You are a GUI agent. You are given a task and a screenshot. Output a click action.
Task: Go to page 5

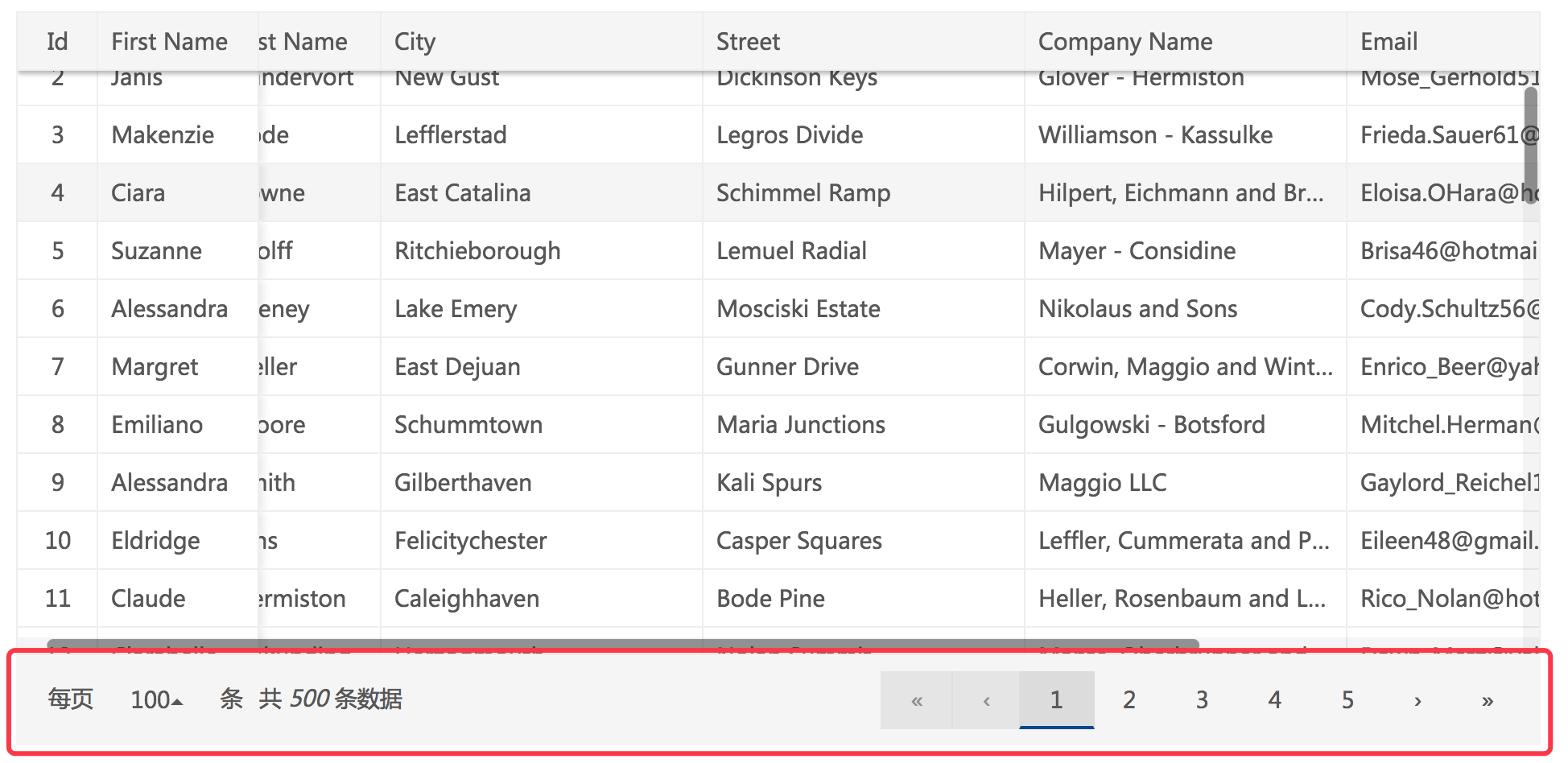[x=1347, y=700]
